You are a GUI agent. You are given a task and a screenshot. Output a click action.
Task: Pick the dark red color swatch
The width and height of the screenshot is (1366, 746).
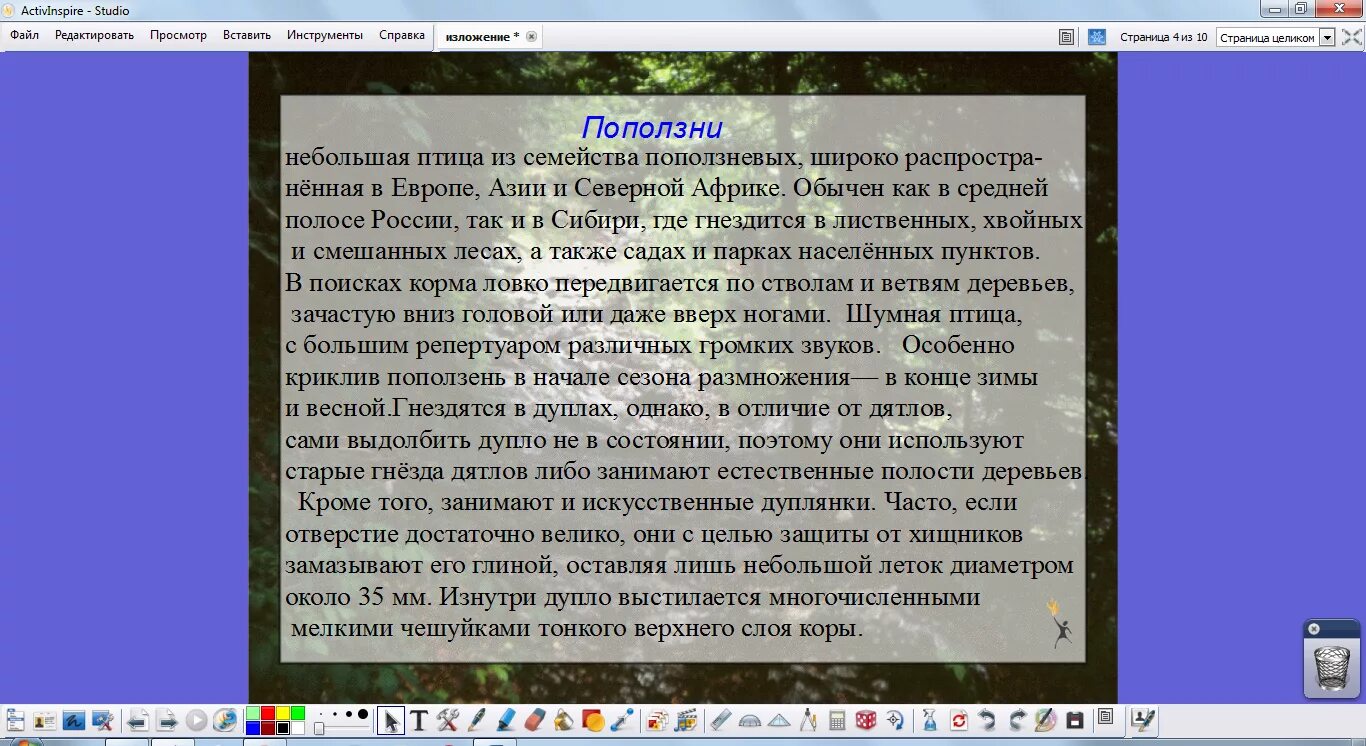[x=268, y=728]
